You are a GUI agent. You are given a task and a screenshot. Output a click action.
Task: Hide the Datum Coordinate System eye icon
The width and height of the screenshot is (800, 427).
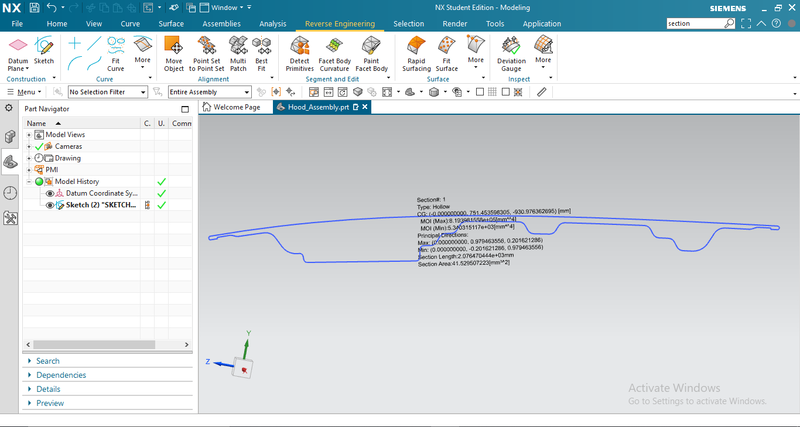click(49, 193)
